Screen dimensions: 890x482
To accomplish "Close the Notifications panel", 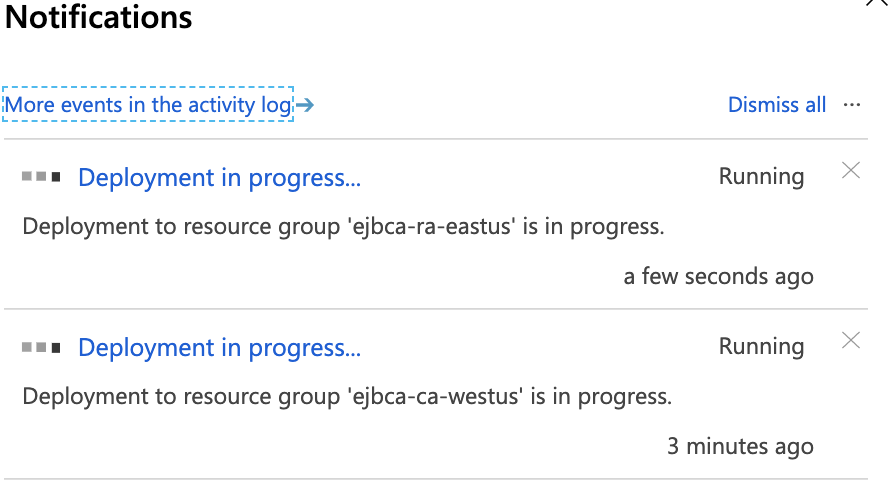I will (879, 4).
